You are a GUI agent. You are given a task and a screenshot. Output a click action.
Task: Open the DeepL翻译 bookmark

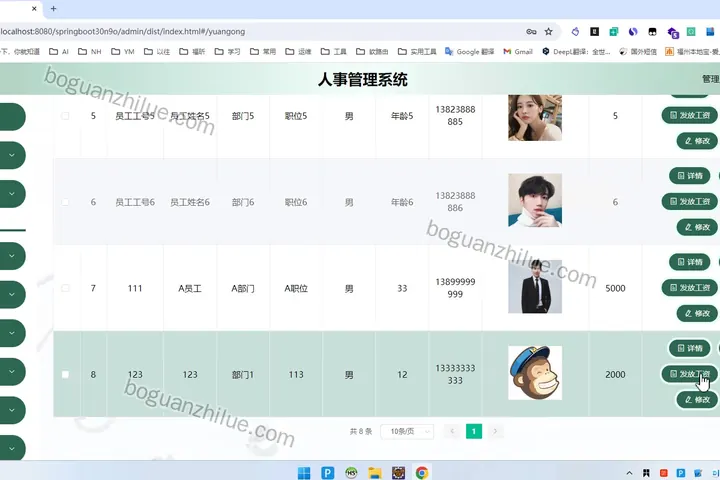[576, 51]
